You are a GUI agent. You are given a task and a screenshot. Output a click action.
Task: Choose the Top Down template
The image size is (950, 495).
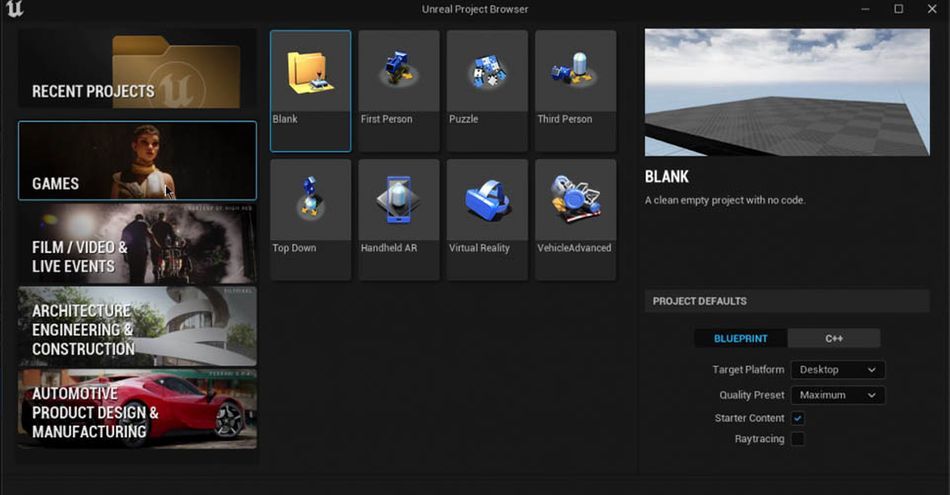(310, 219)
